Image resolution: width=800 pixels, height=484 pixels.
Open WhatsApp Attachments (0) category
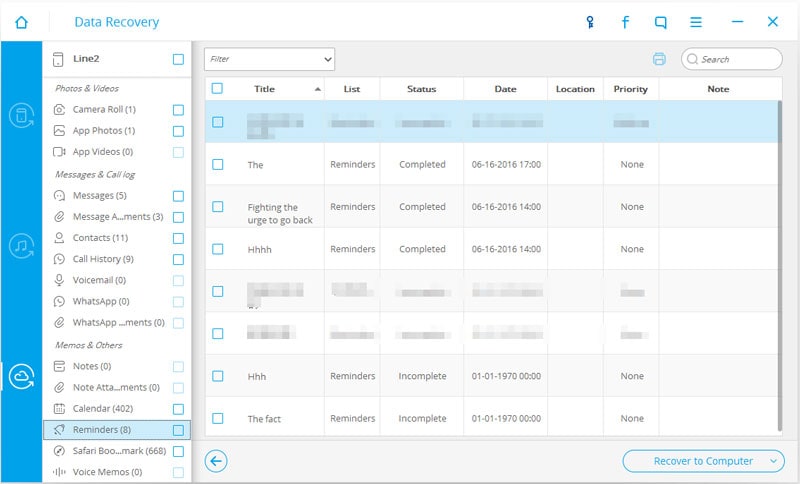tap(118, 322)
